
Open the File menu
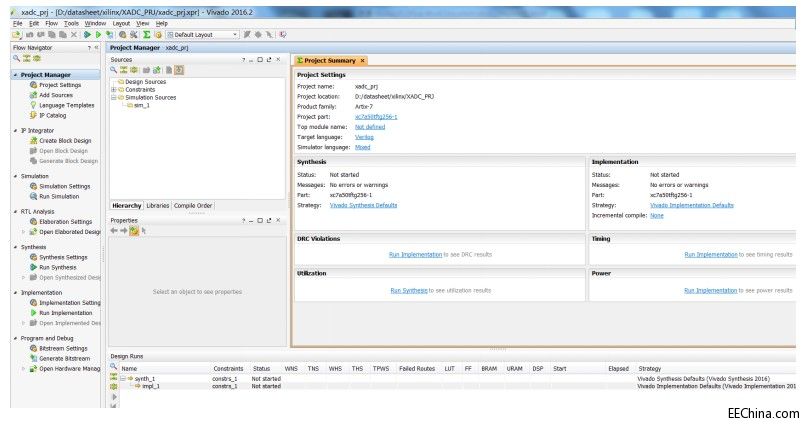pos(17,24)
